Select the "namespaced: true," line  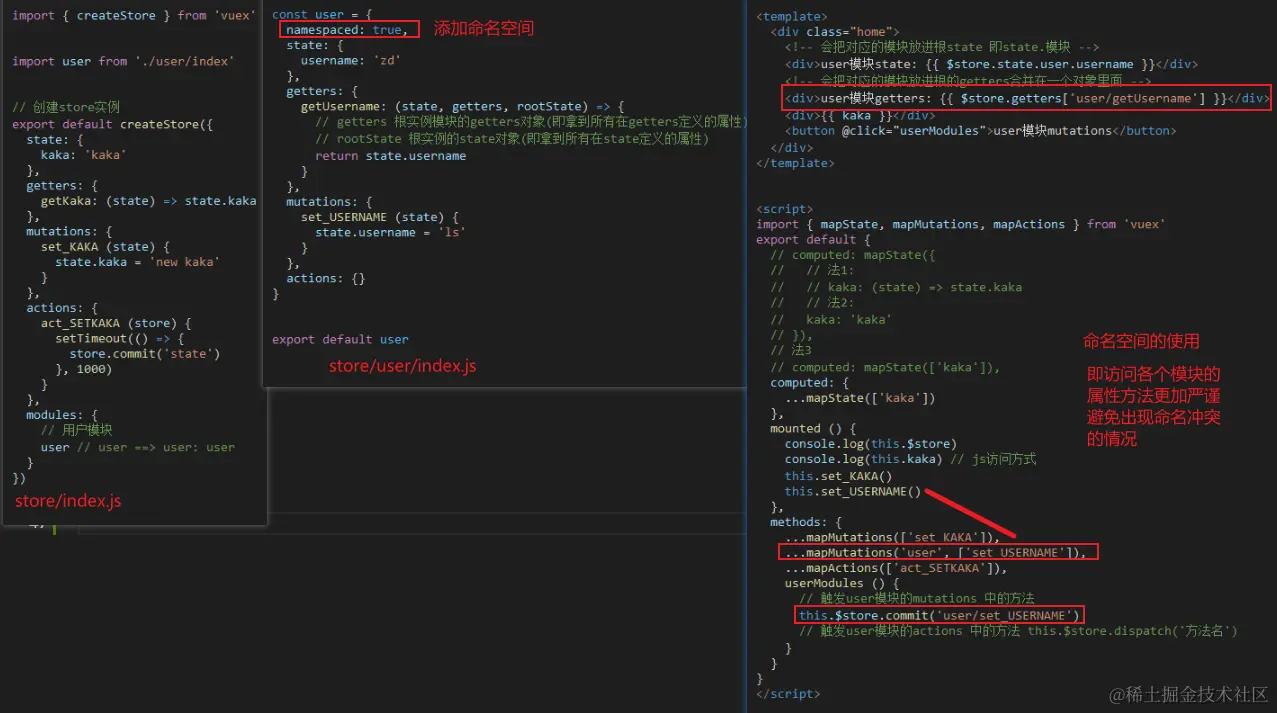coord(346,30)
